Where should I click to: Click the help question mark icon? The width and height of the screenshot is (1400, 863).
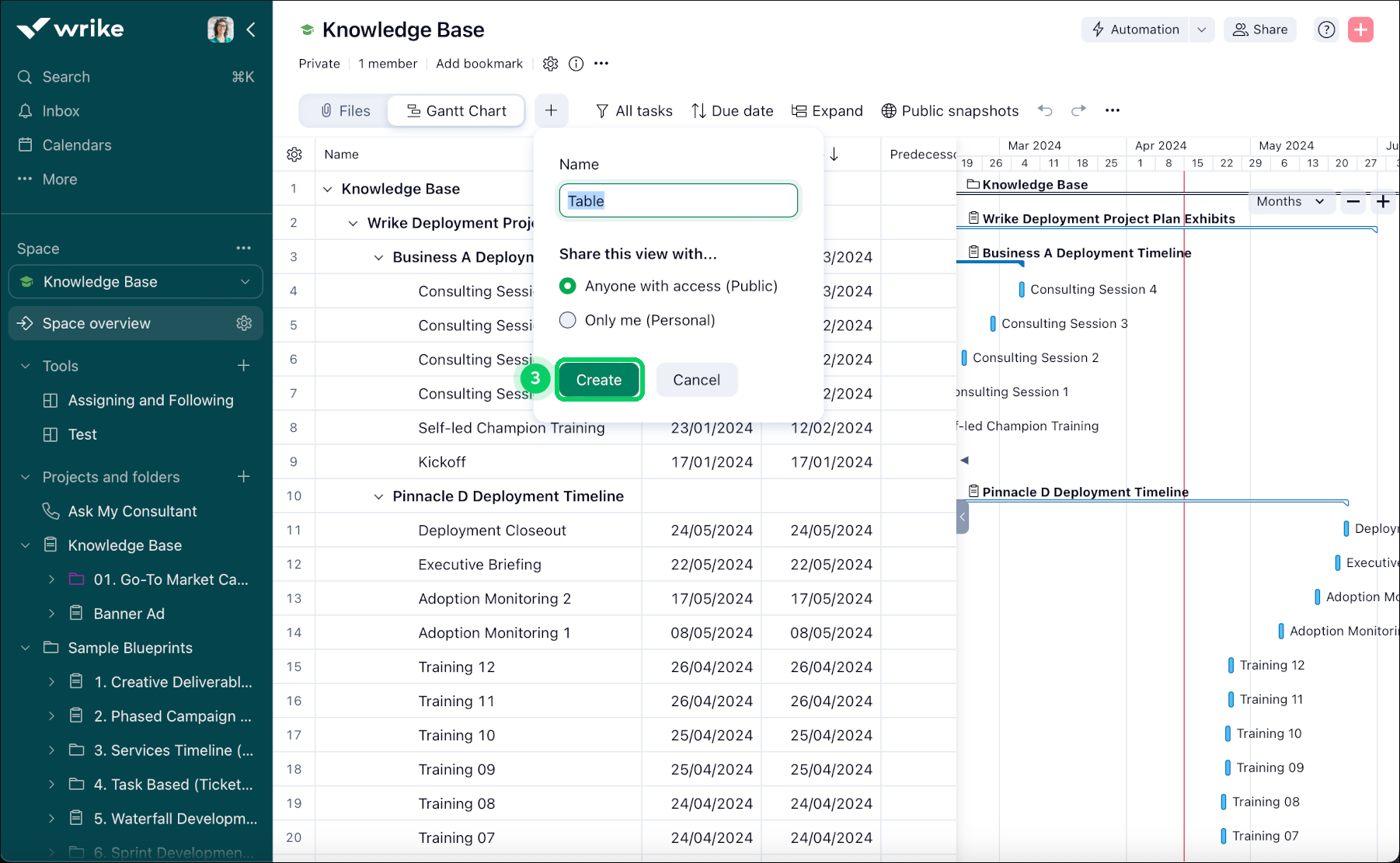[1325, 30]
